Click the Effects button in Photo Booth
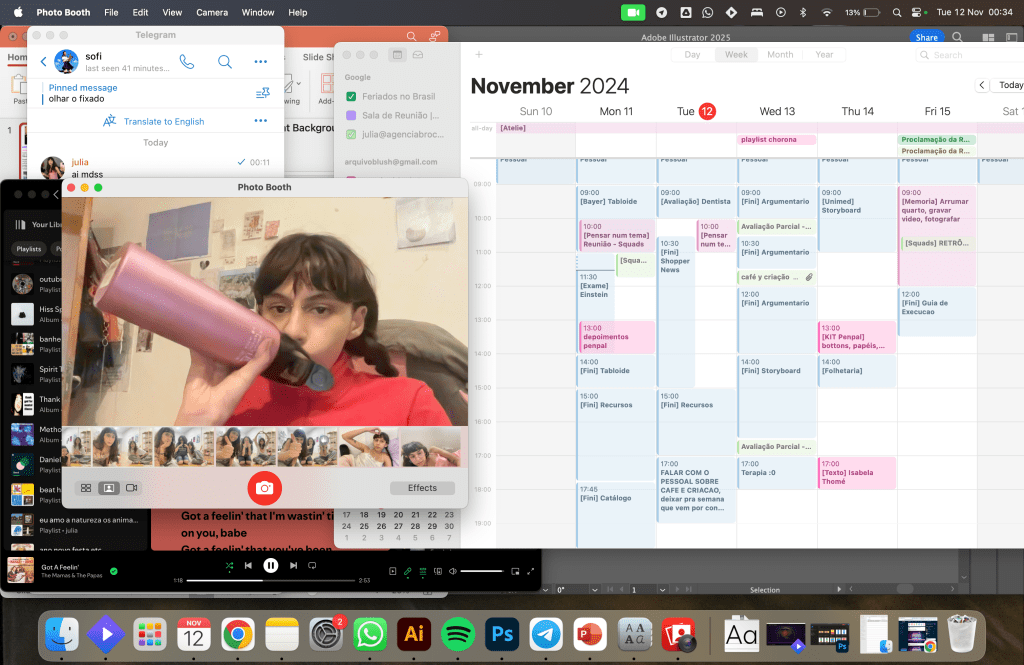The height and width of the screenshot is (665, 1024). (422, 488)
